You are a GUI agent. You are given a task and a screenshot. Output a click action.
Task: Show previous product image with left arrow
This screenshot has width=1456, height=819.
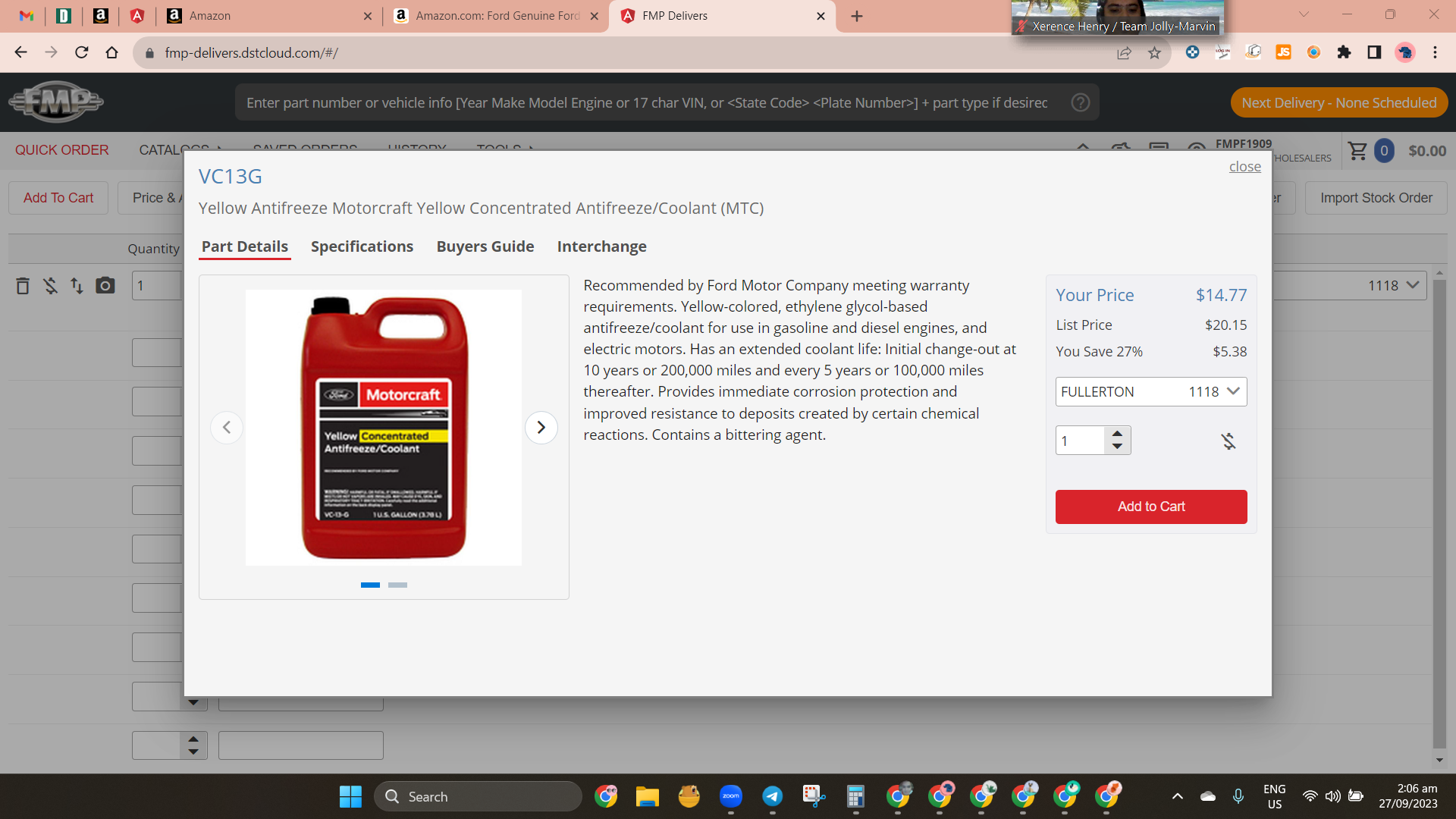pyautogui.click(x=226, y=428)
